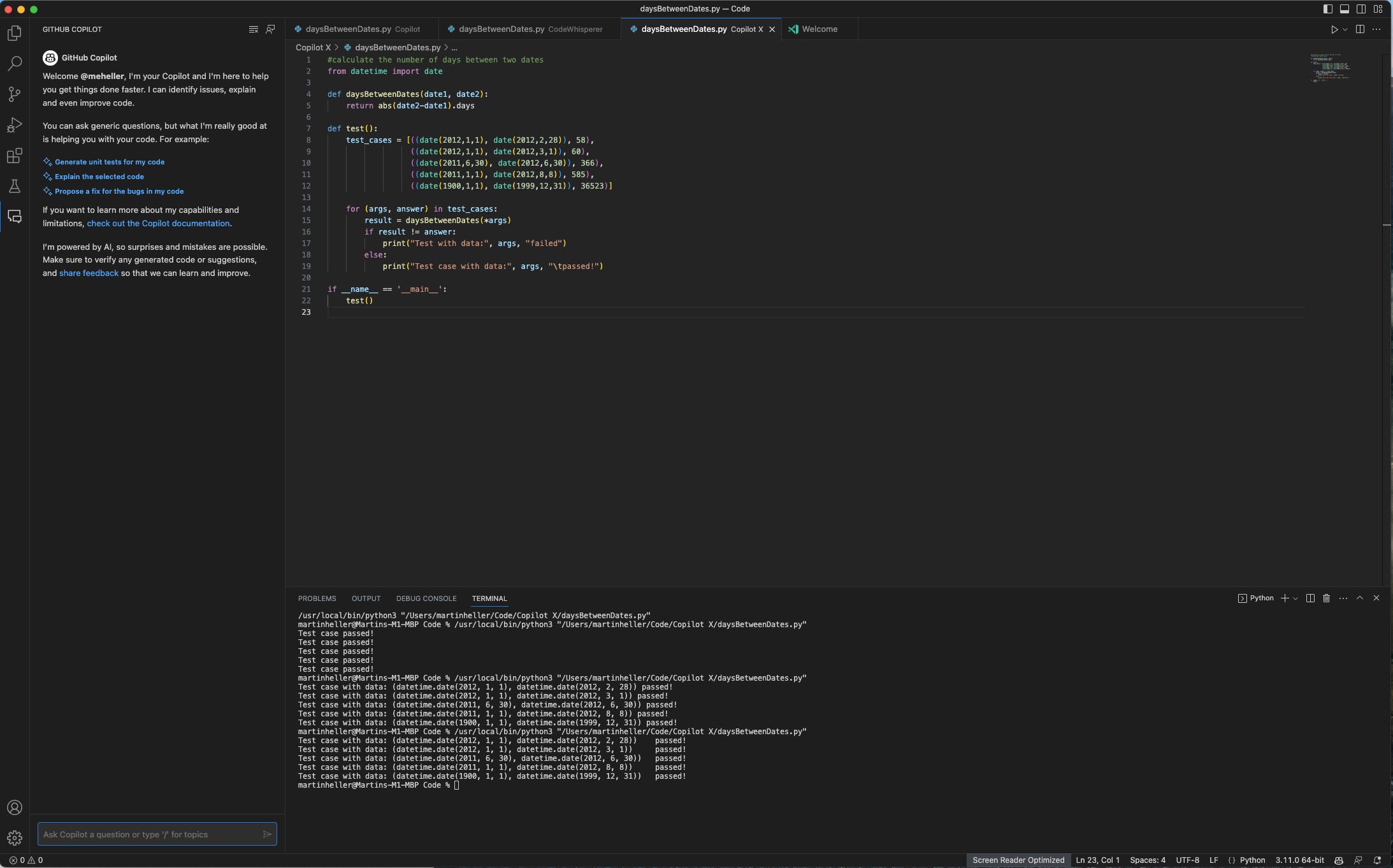Split the editor to the right
The height and width of the screenshot is (868, 1393).
tap(1360, 29)
